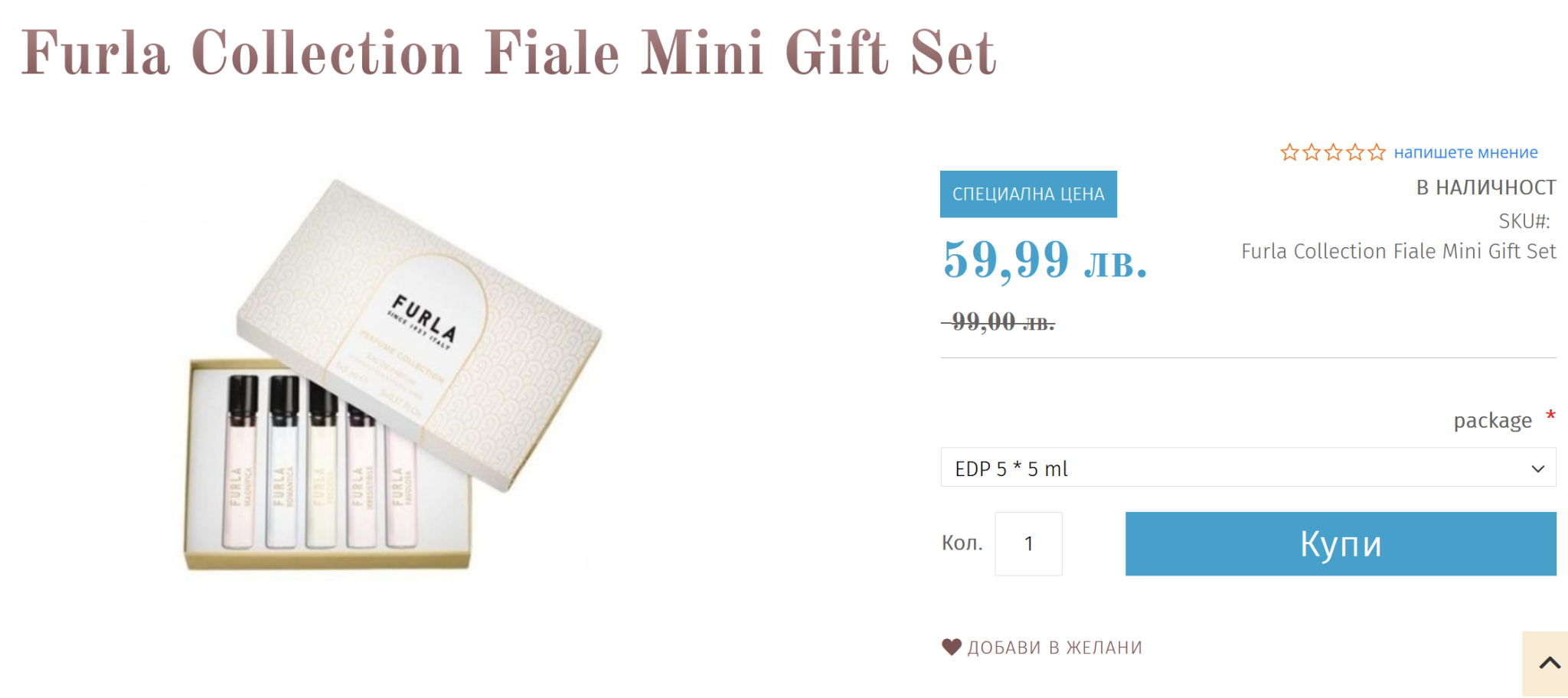Expand the package selector chevron arrow
Viewport: 1568px width, 698px height.
(1537, 468)
